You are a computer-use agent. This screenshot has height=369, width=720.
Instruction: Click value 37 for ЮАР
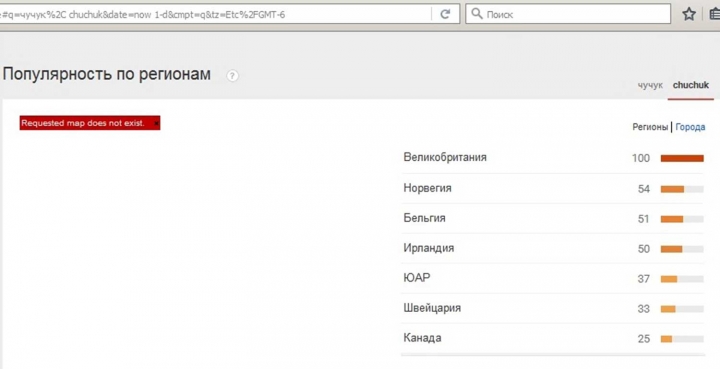(x=644, y=279)
